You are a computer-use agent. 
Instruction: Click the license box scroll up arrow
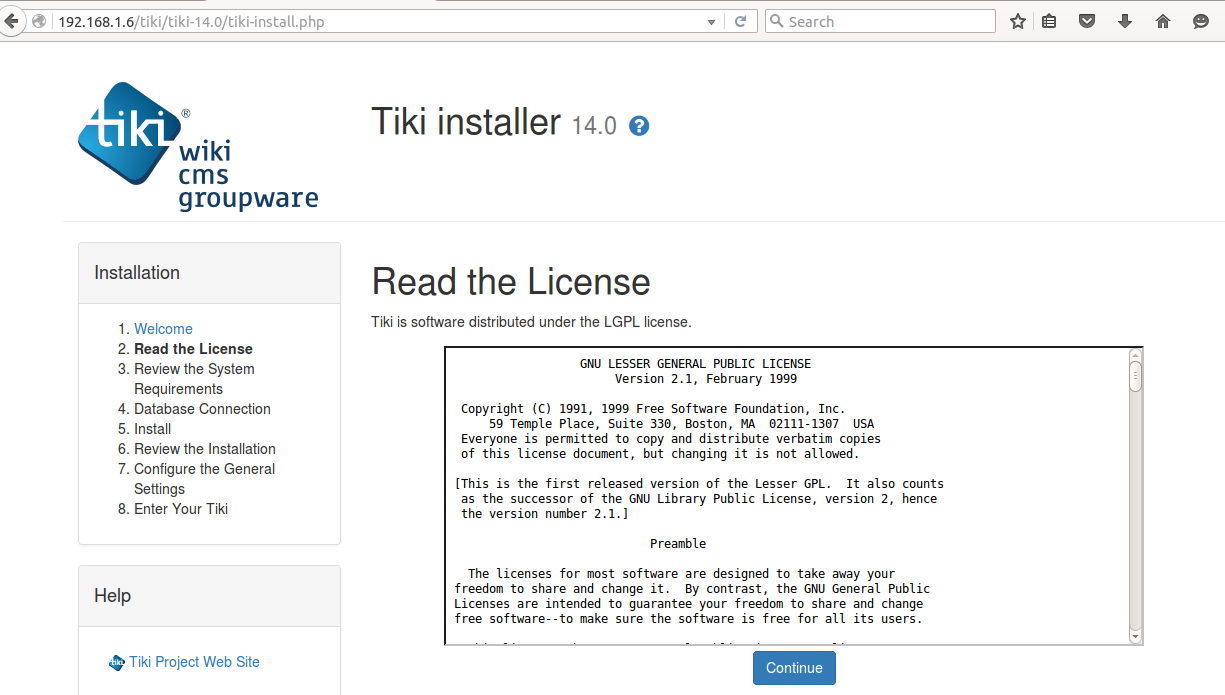pos(1135,355)
